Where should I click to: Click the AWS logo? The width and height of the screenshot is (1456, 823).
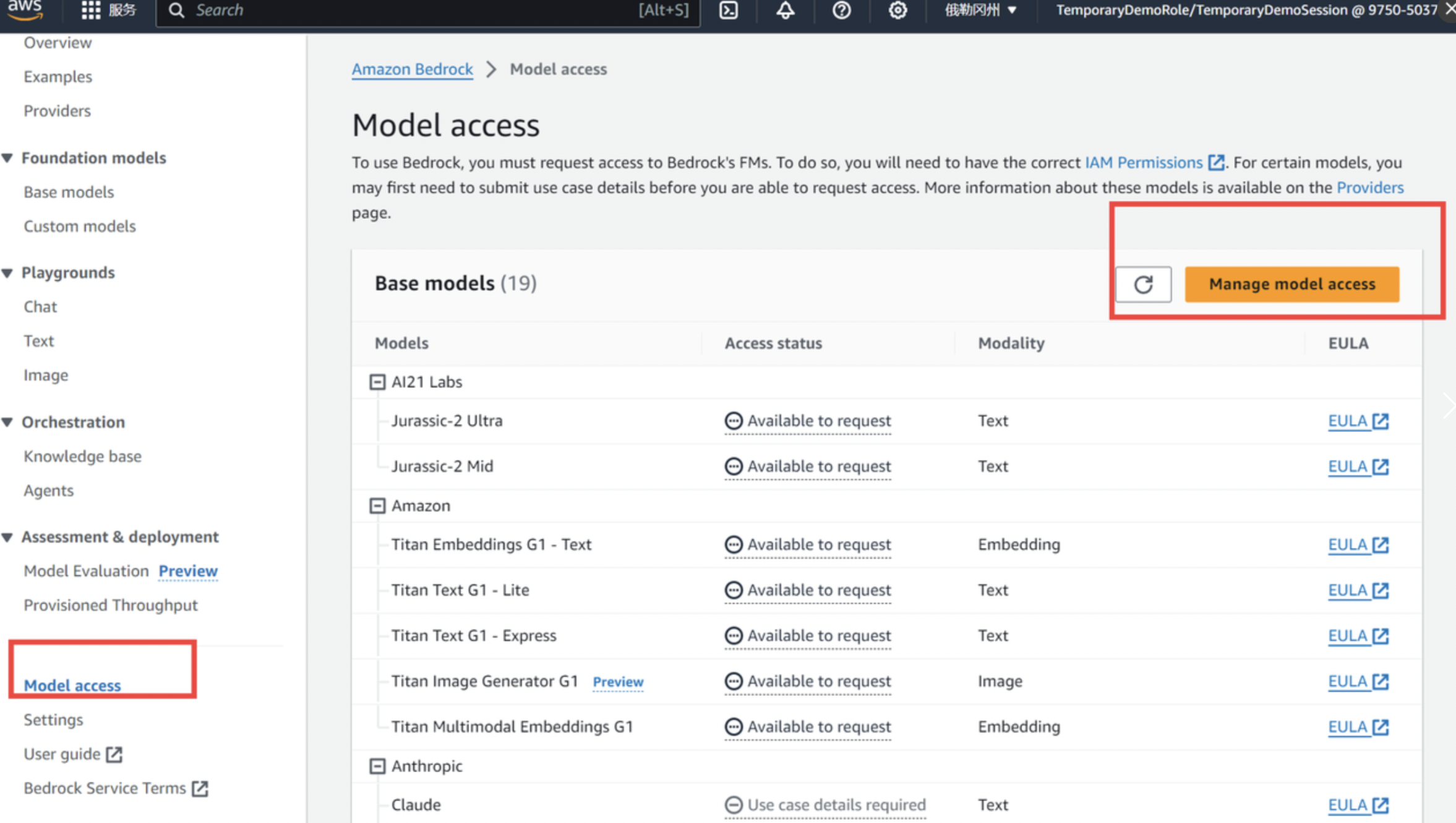pyautogui.click(x=25, y=9)
